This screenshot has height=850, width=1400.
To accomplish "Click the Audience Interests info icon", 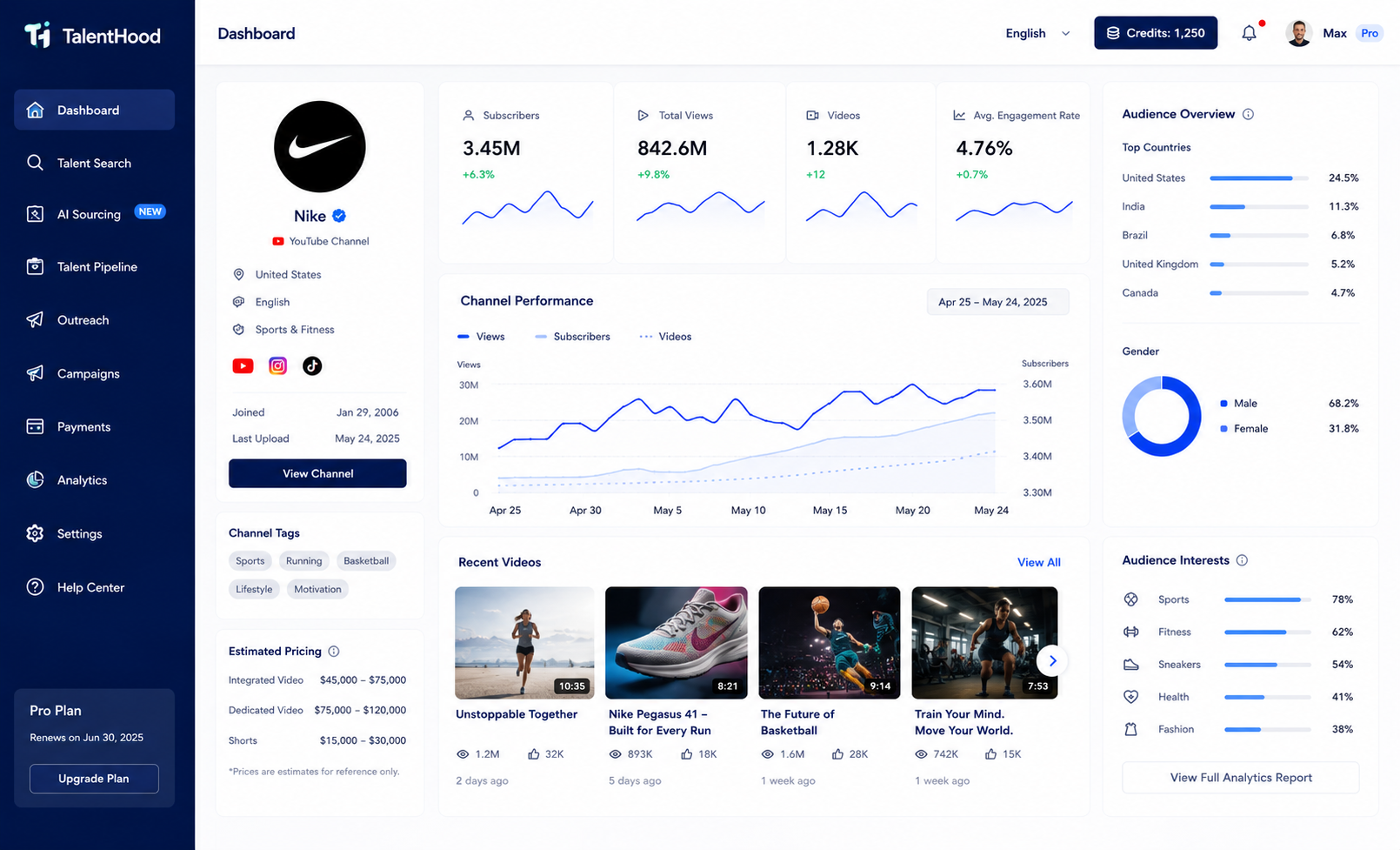I will [x=1242, y=560].
